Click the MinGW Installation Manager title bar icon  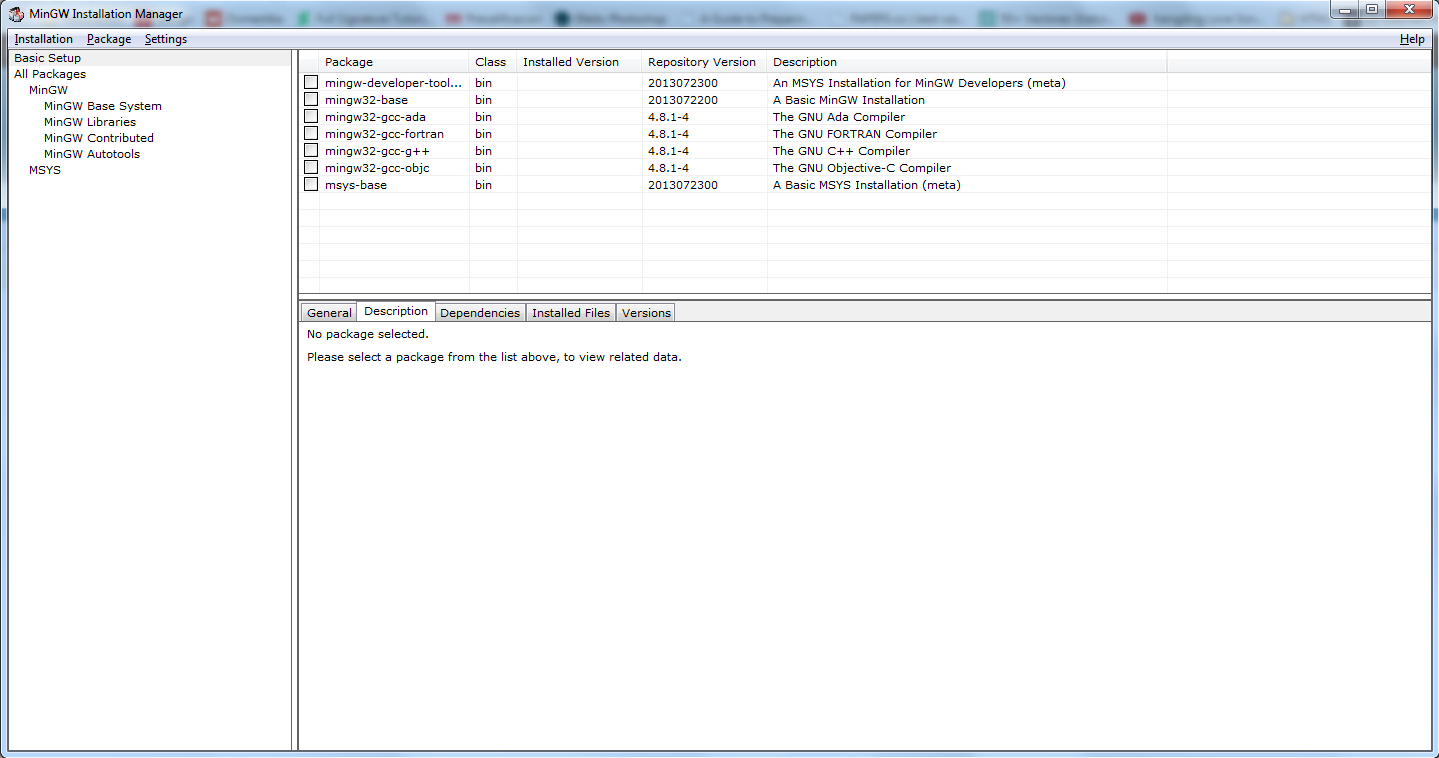(17, 14)
